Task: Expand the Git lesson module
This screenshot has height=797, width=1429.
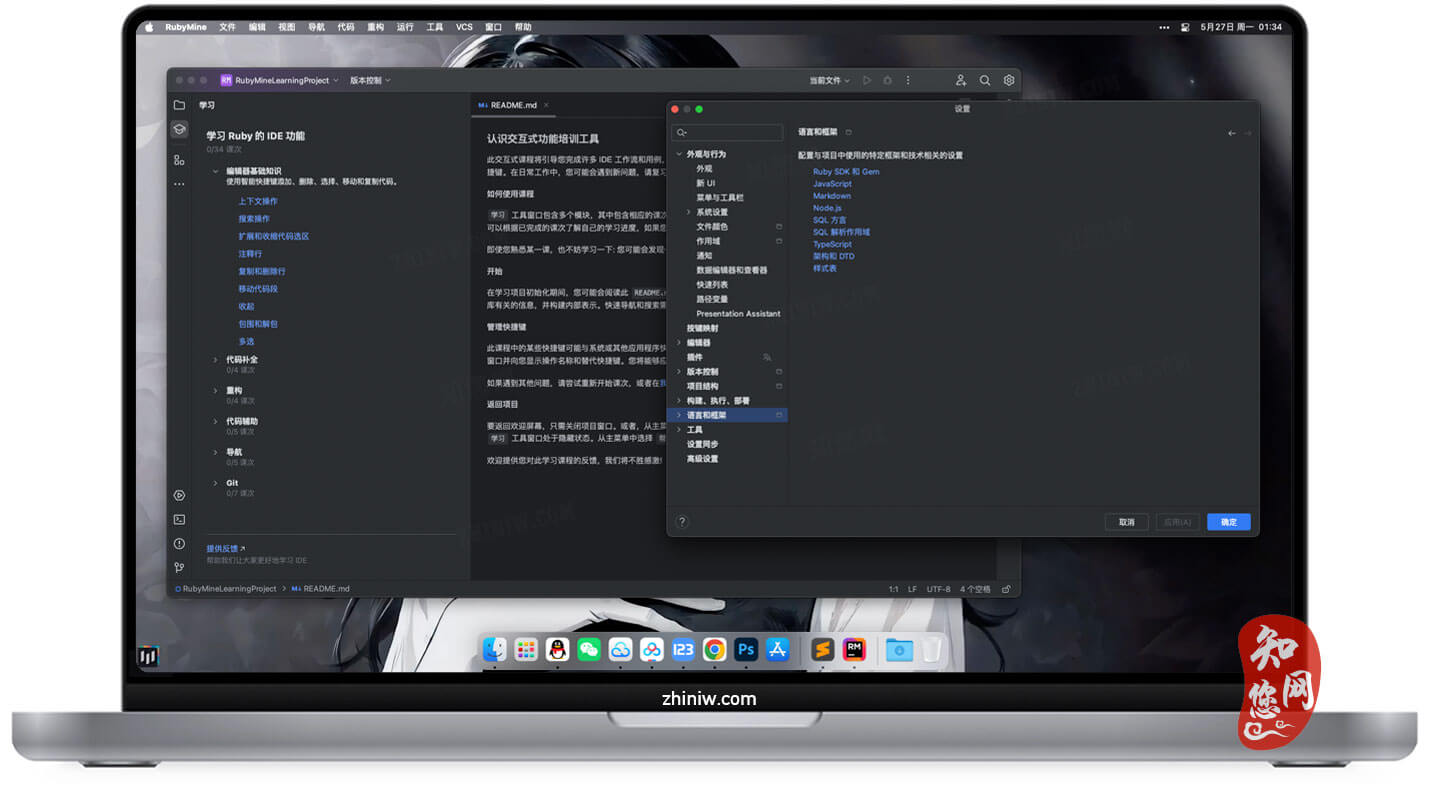Action: (x=215, y=483)
